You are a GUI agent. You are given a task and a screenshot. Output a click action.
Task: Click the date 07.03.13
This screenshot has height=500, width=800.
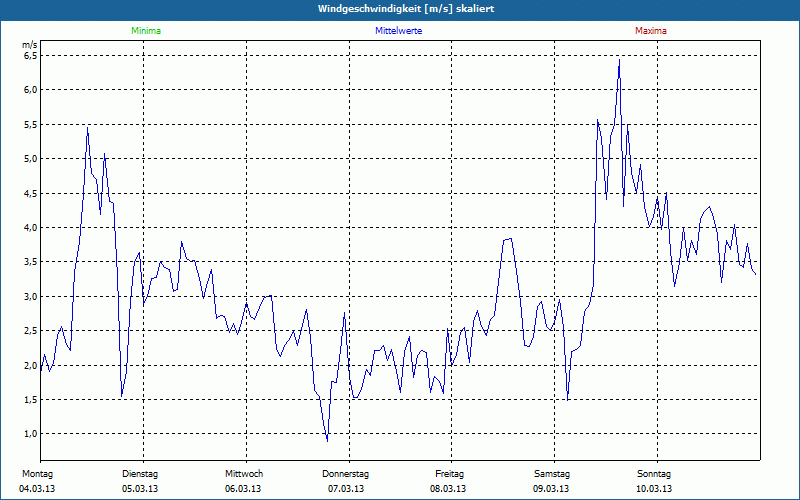tap(346, 489)
